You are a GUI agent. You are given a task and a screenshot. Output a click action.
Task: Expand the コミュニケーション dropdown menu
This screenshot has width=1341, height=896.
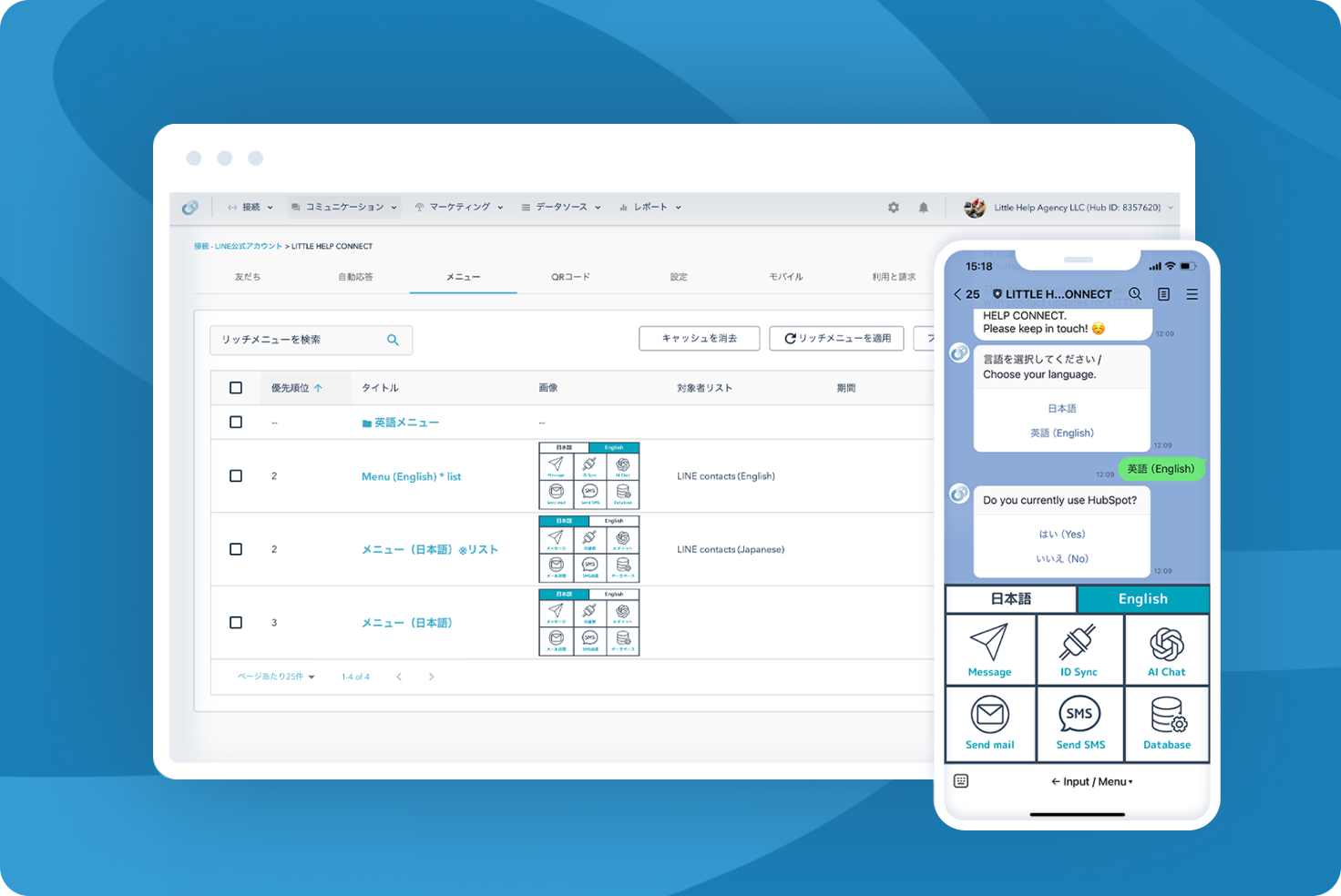344,208
